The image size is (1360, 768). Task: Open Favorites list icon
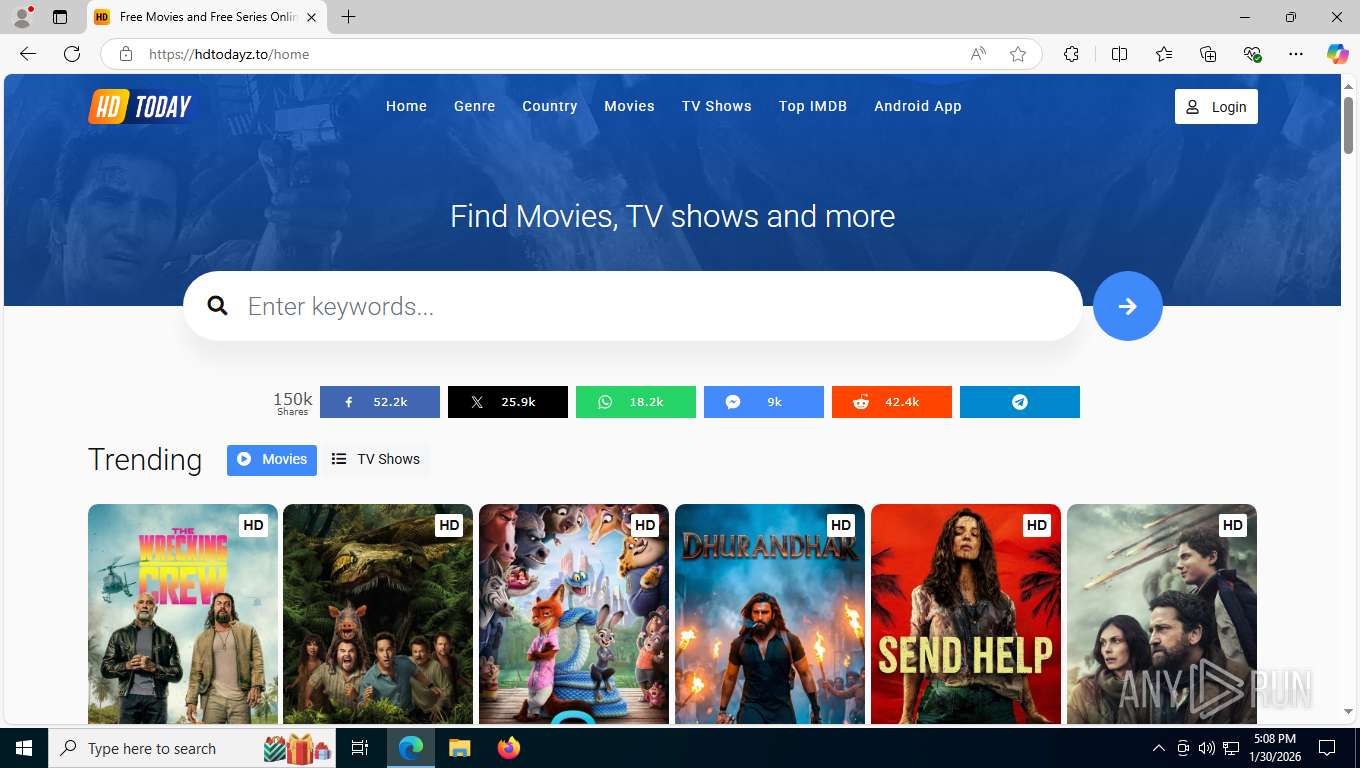coord(1164,54)
